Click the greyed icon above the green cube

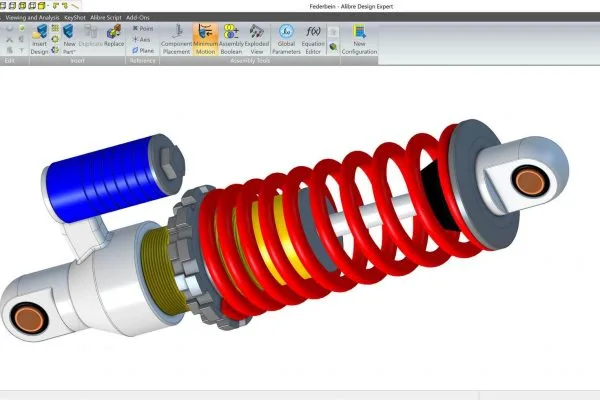(x=333, y=32)
